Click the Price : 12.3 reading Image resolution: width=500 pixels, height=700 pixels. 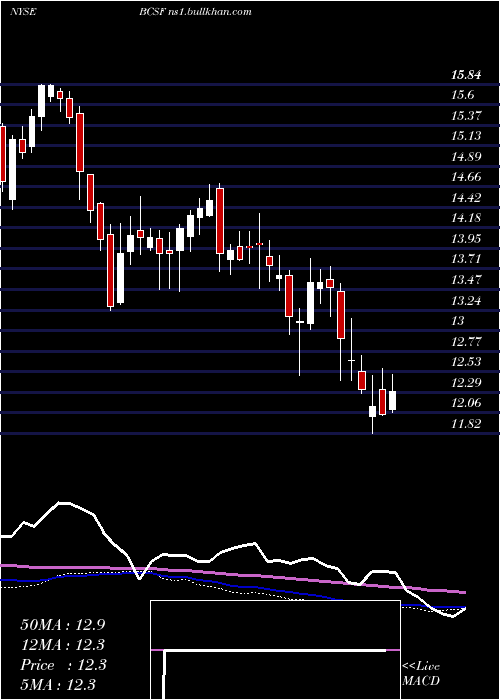(63, 665)
